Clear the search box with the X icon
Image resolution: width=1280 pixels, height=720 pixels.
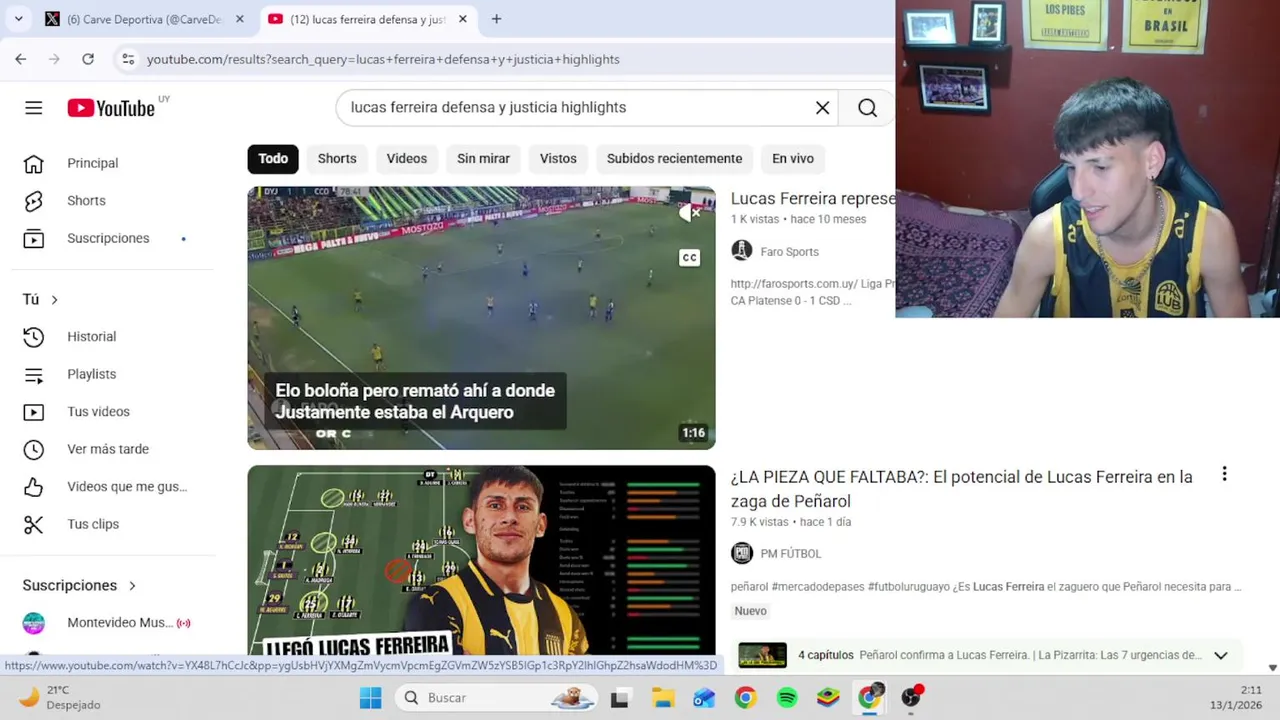click(x=822, y=108)
